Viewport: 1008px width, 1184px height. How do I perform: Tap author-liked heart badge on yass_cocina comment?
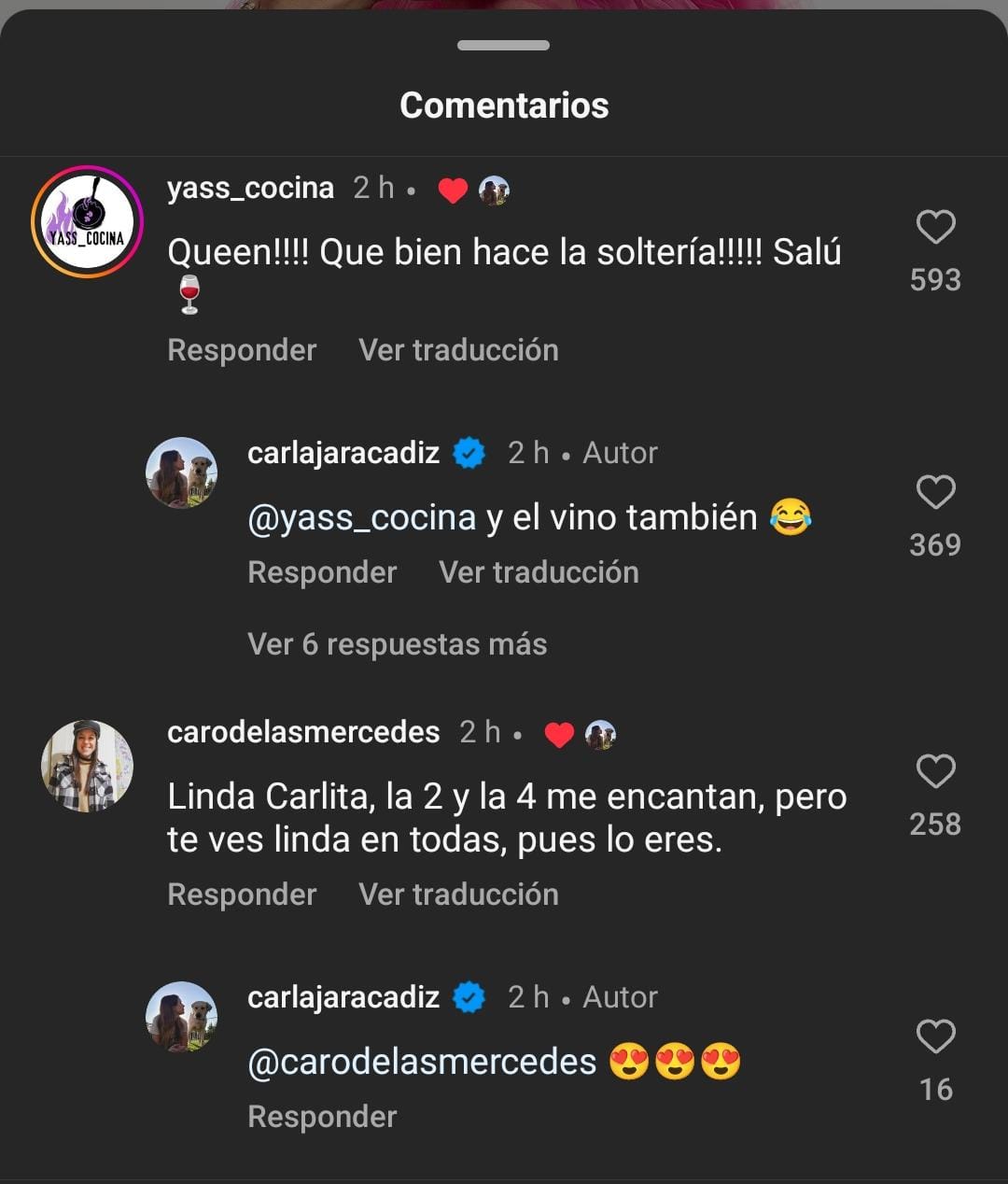click(x=453, y=190)
